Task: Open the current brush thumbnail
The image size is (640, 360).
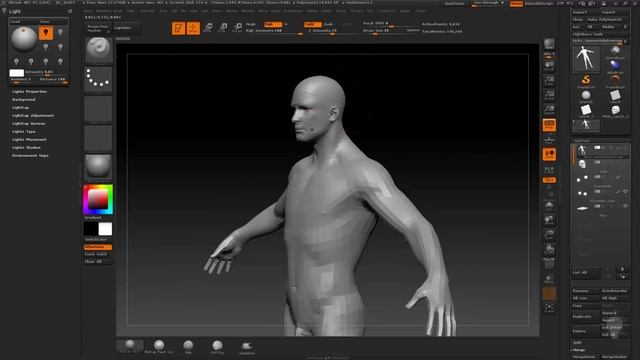Action: point(98,50)
